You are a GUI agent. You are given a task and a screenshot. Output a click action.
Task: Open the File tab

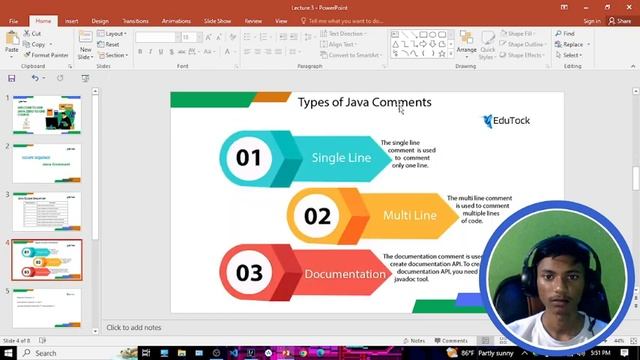tap(13, 21)
